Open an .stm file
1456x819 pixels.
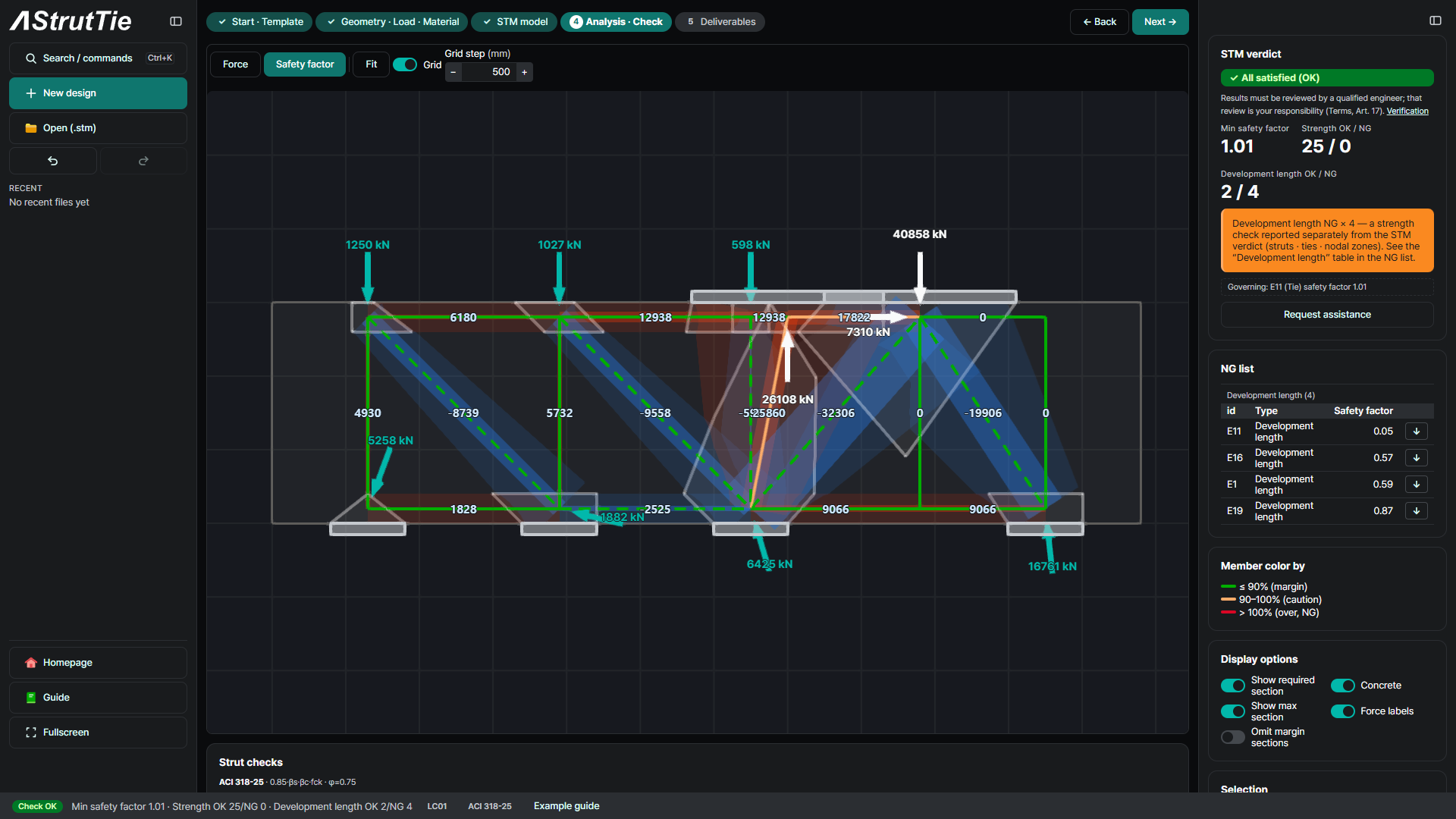point(98,128)
